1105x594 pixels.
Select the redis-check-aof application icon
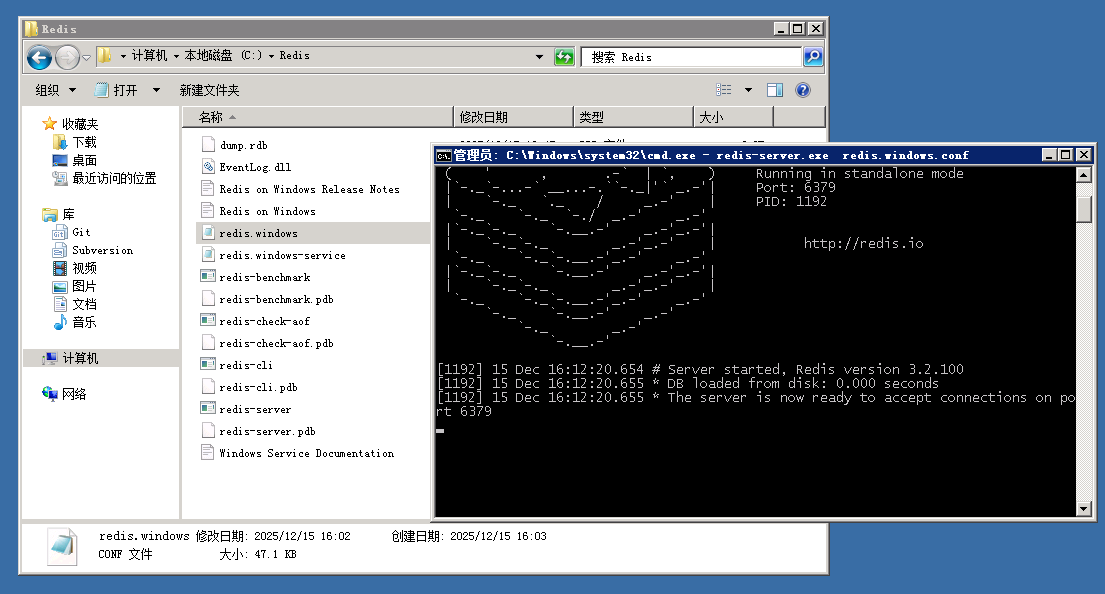[x=208, y=321]
